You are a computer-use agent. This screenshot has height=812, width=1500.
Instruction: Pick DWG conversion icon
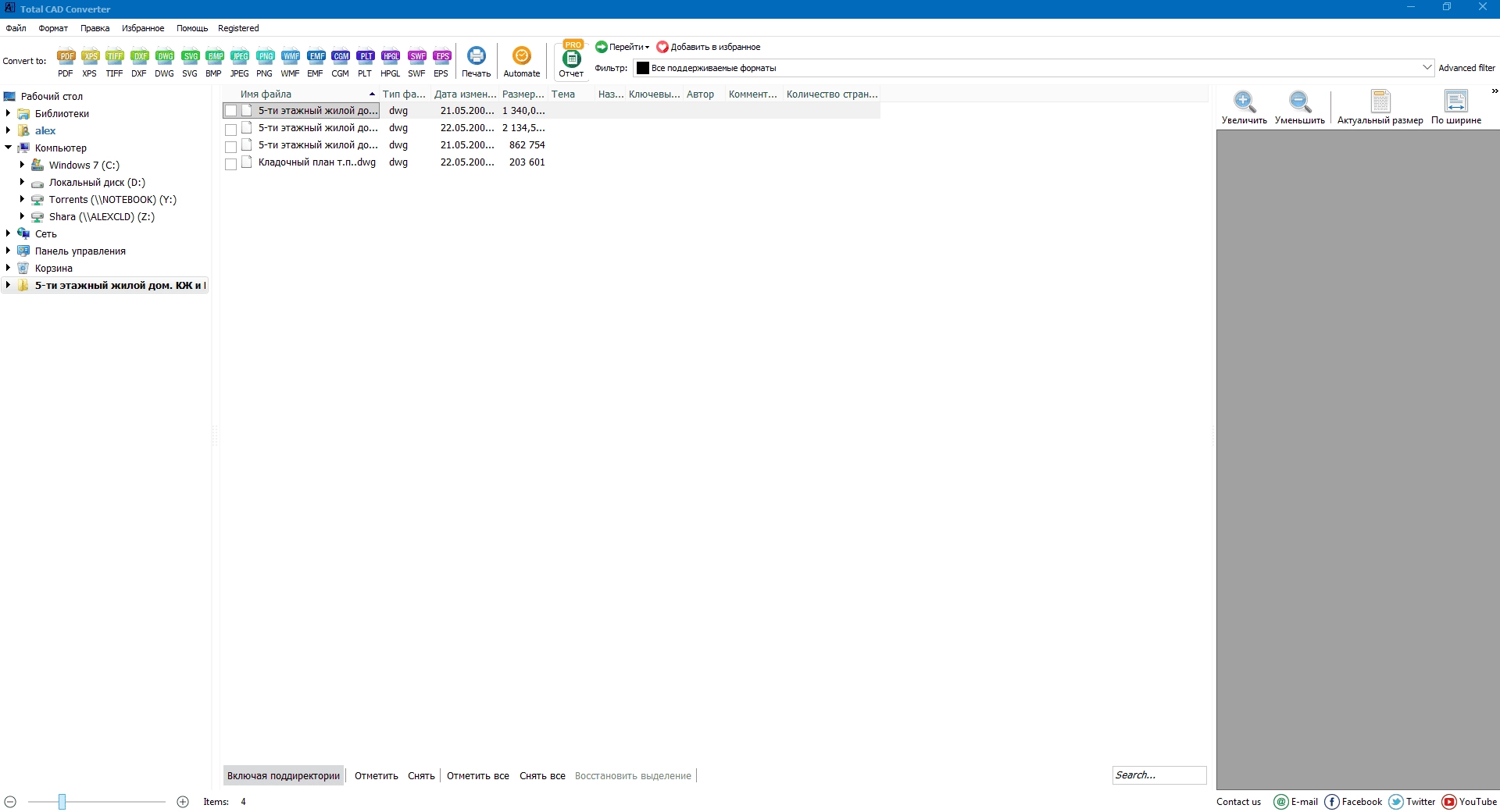pyautogui.click(x=165, y=62)
